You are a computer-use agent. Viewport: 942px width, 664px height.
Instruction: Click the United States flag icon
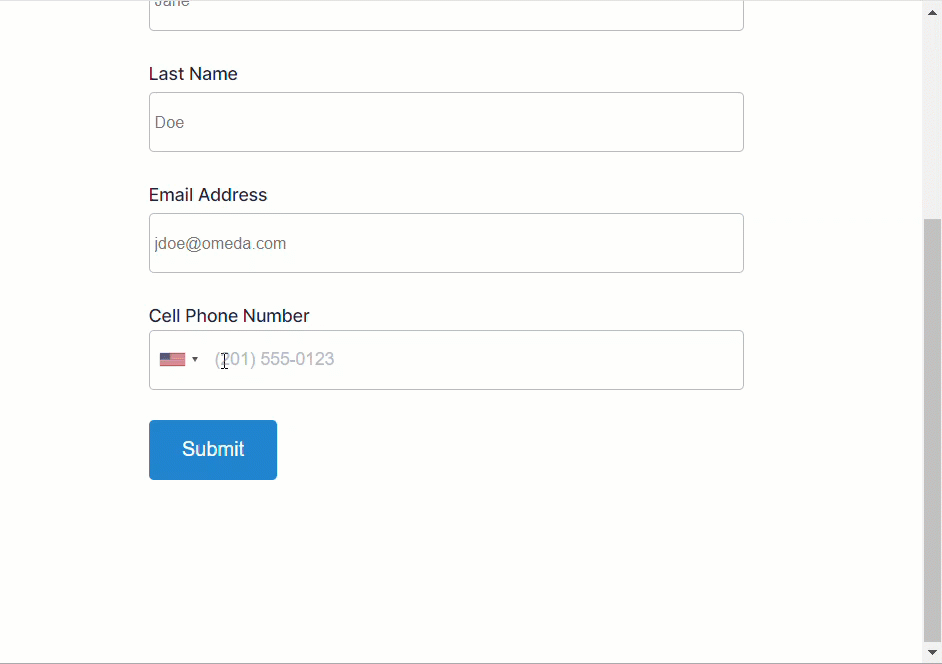point(172,360)
